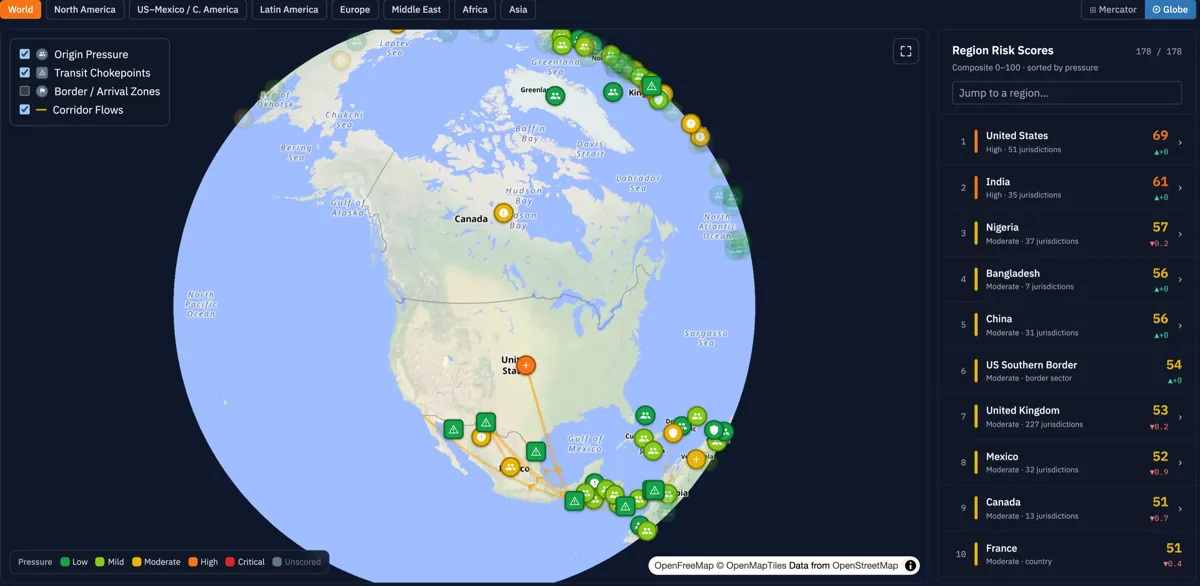
Task: Expand the India row chevron
Action: point(1180,188)
